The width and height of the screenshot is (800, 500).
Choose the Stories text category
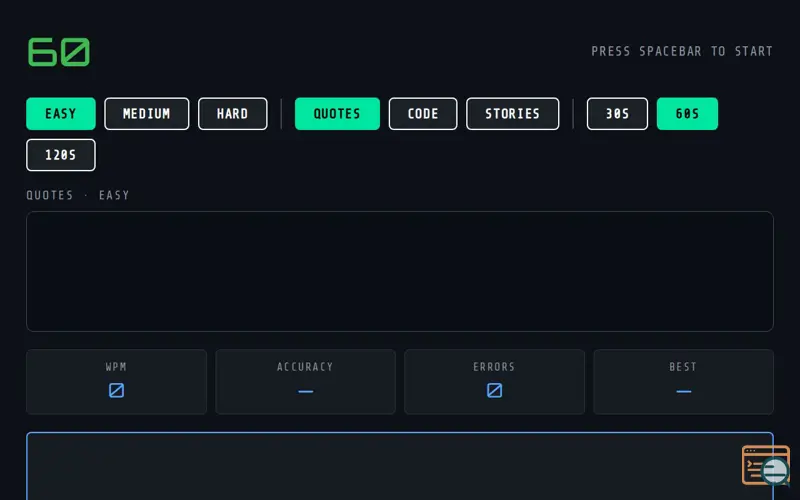point(512,114)
